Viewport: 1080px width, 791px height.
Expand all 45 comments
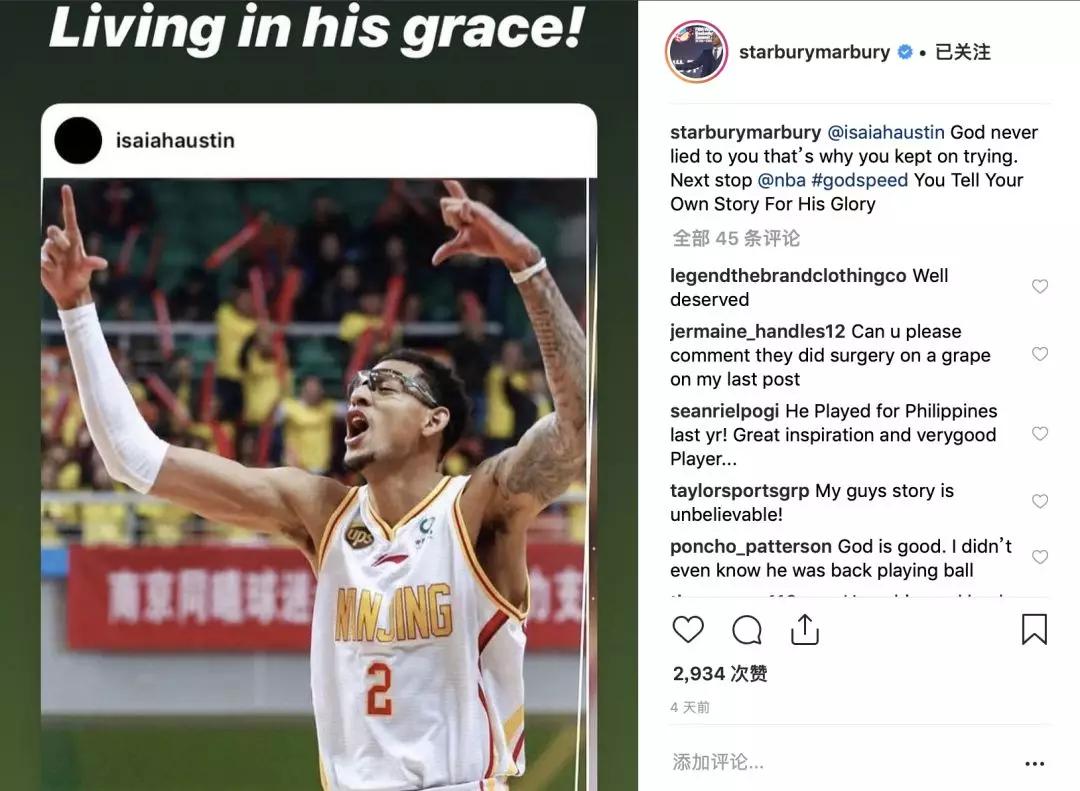[736, 238]
